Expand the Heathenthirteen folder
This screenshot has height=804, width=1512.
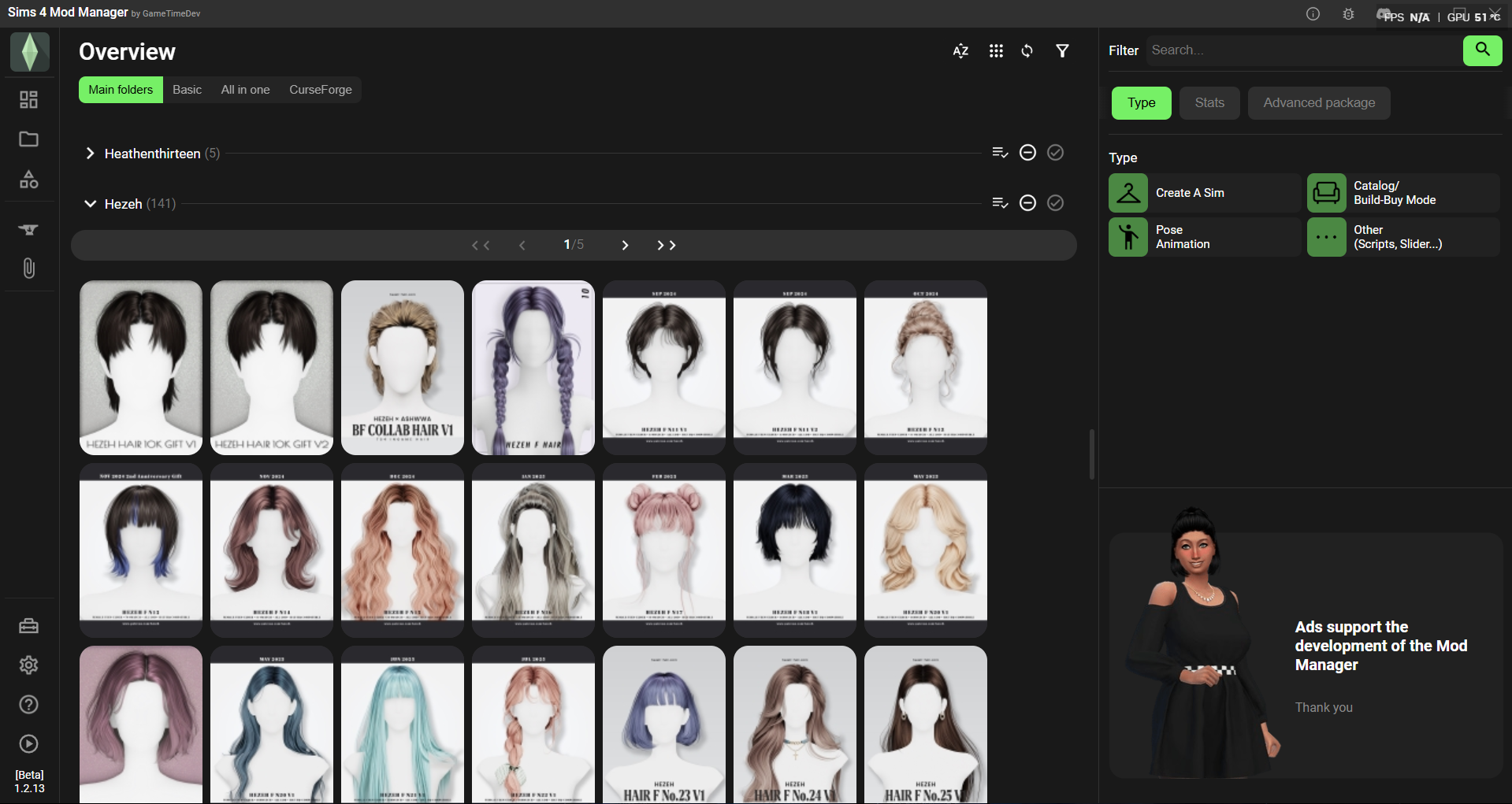tap(90, 154)
